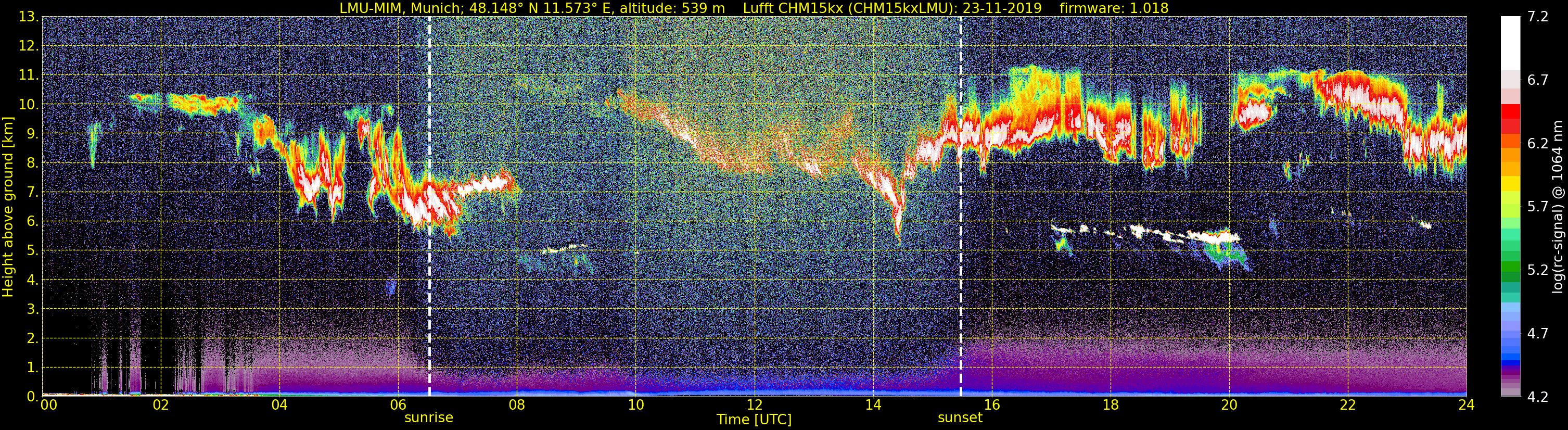Click the 'sunset' label below the axis

click(960, 418)
